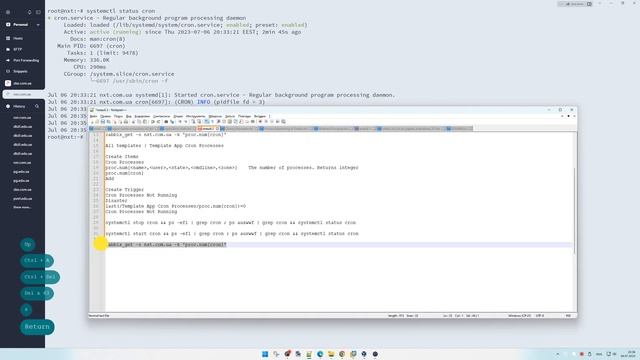Open Hosts in Termius sidebar
Image resolution: width=640 pixels, height=360 pixels.
[18, 38]
